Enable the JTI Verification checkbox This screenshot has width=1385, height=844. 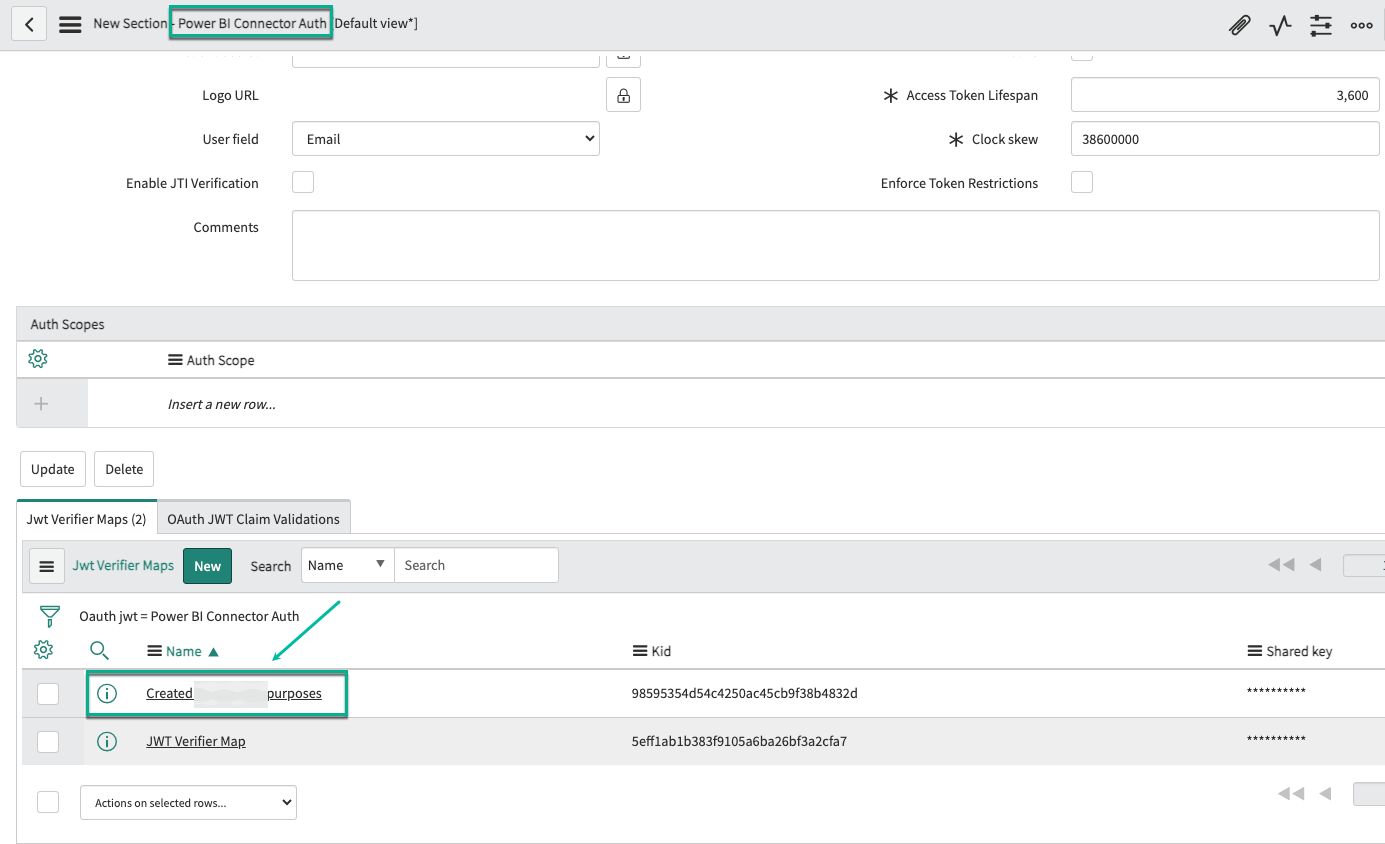(x=303, y=183)
